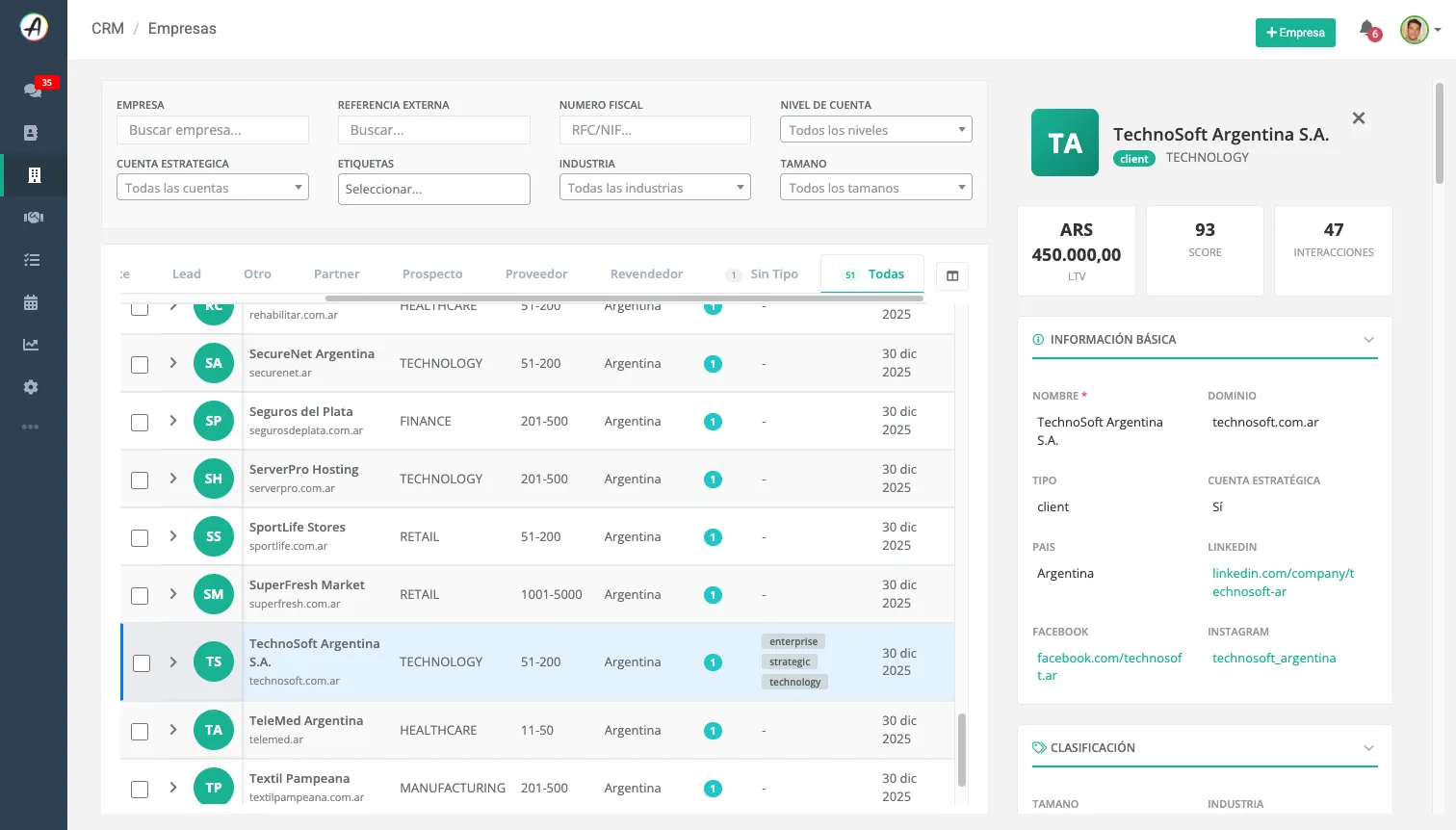Open the notifications bell
This screenshot has height=830, width=1456.
(x=1367, y=30)
